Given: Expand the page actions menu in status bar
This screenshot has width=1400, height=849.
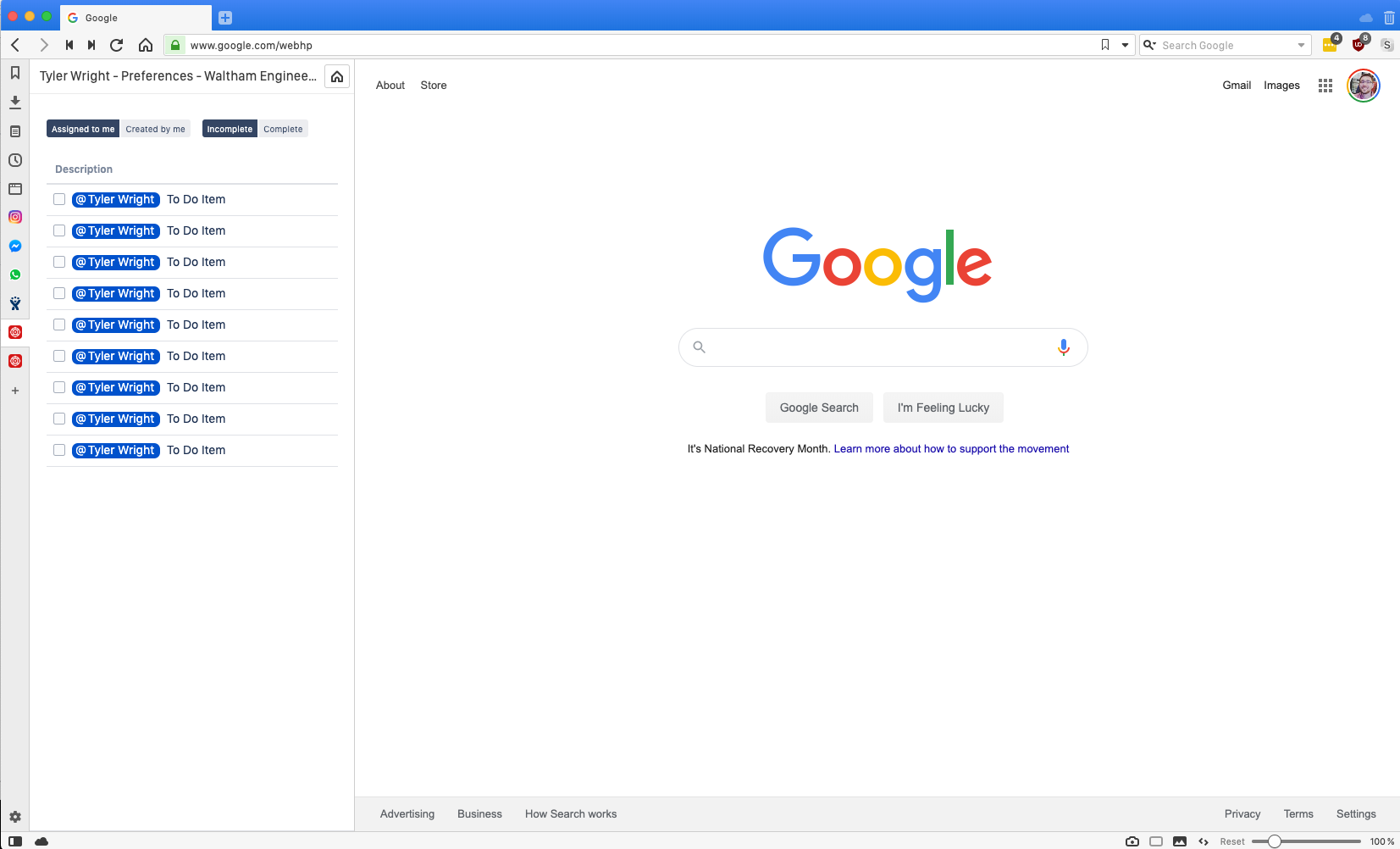Looking at the screenshot, I should pyautogui.click(x=1202, y=841).
